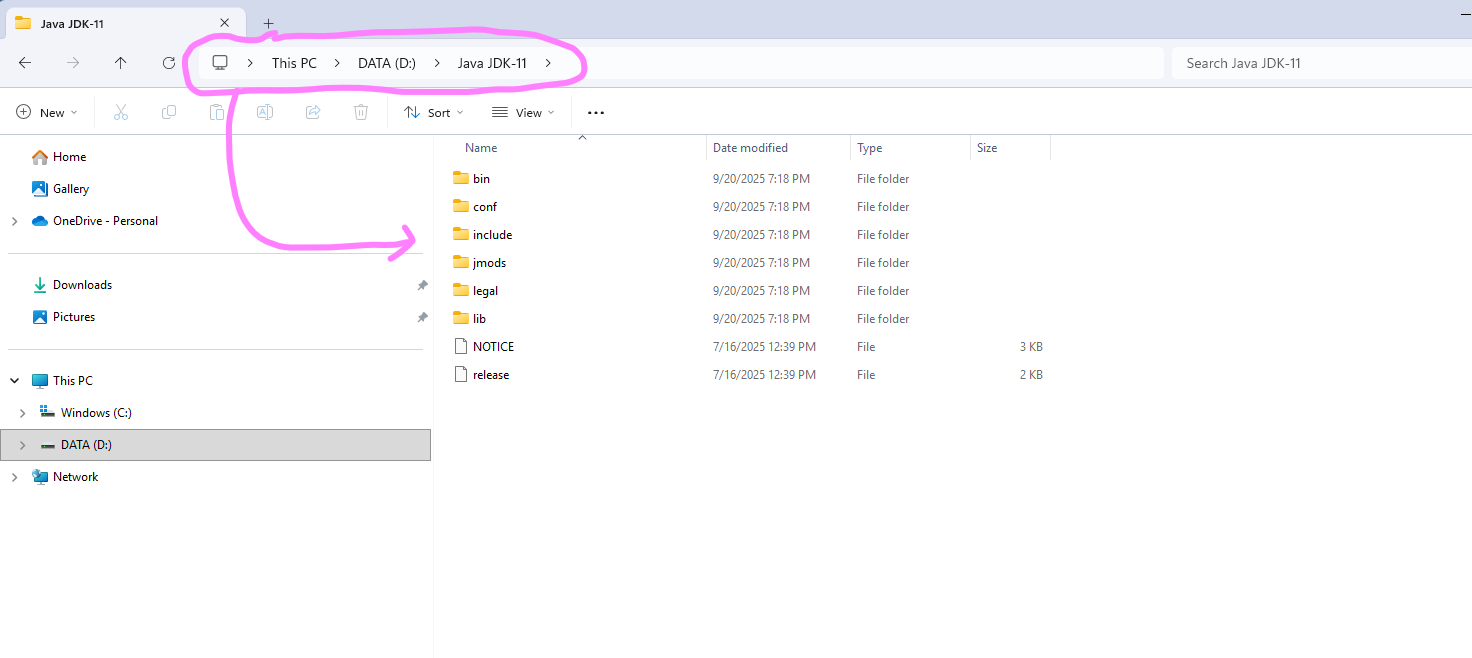
Task: Click the Copy icon in the toolbar
Action: coord(169,112)
